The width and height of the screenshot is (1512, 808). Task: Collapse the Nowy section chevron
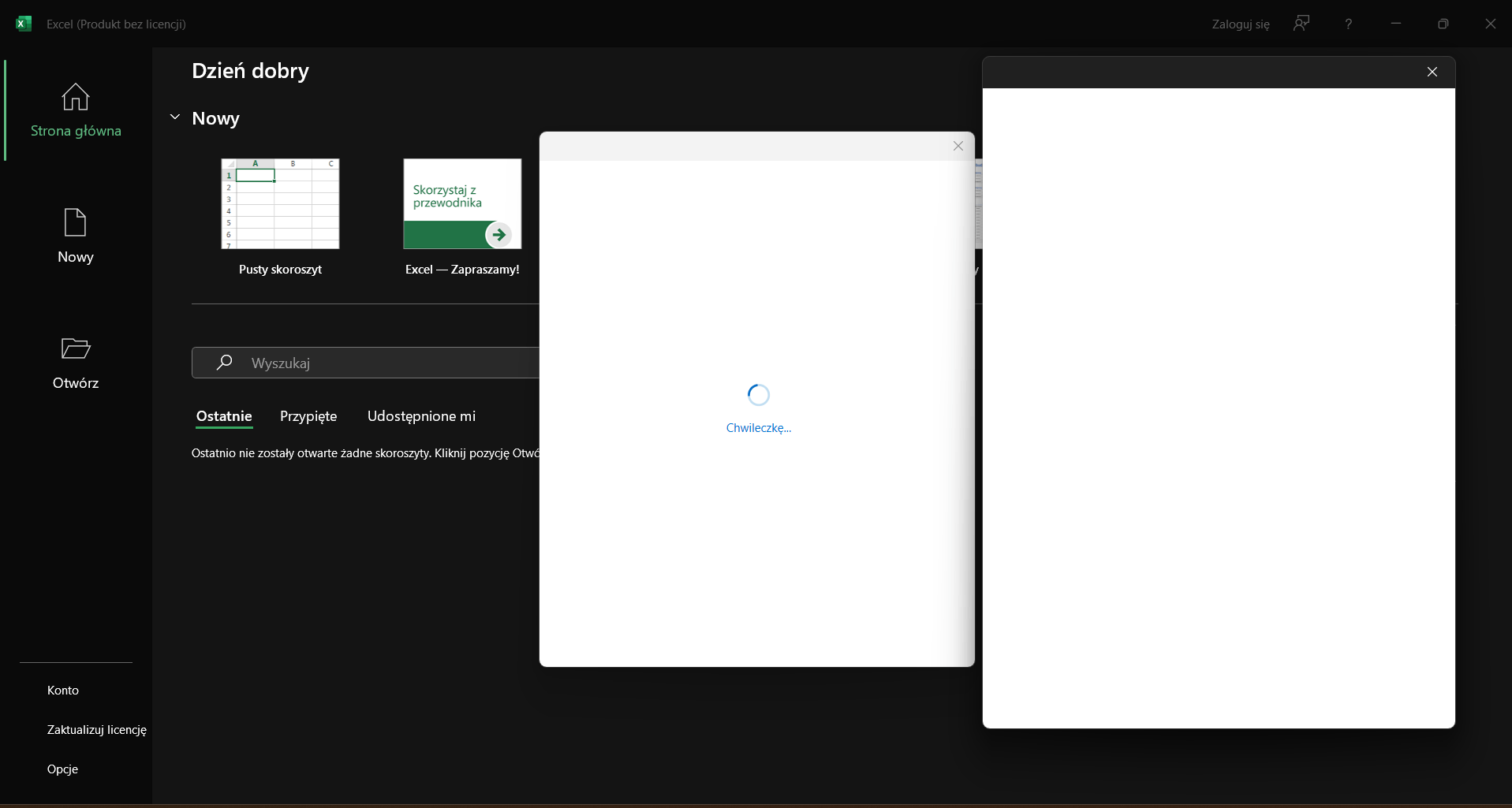point(175,117)
